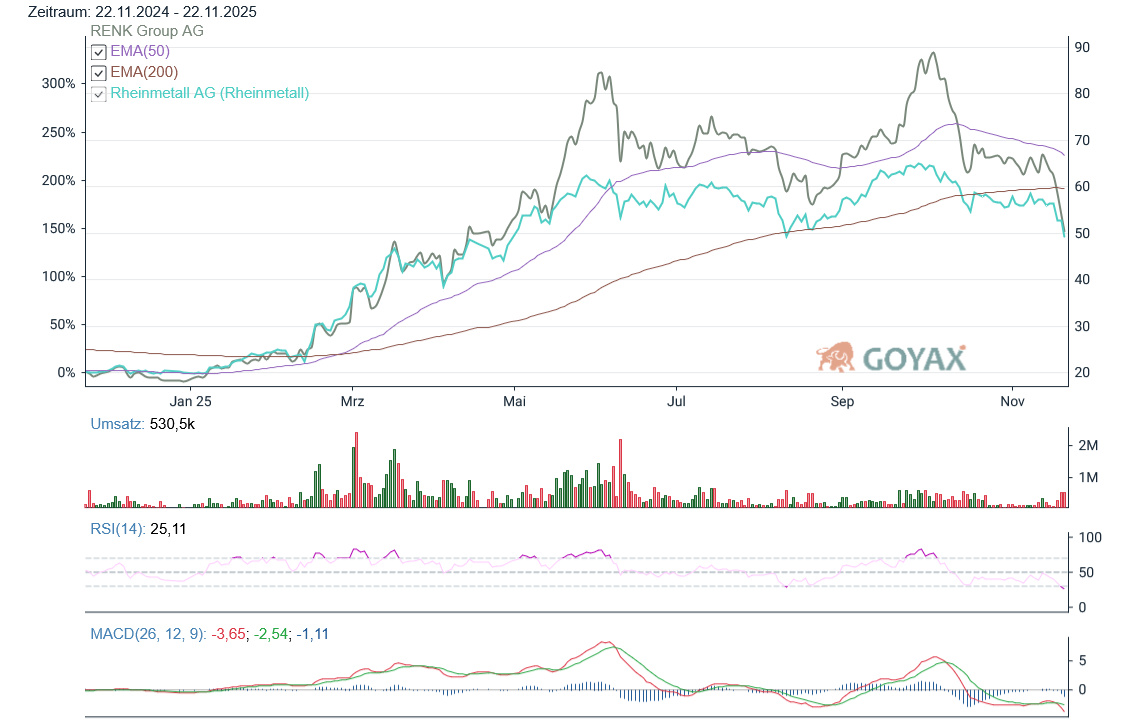This screenshot has width=1140, height=722.
Task: Click the RSI value 25,11
Action: (168, 529)
